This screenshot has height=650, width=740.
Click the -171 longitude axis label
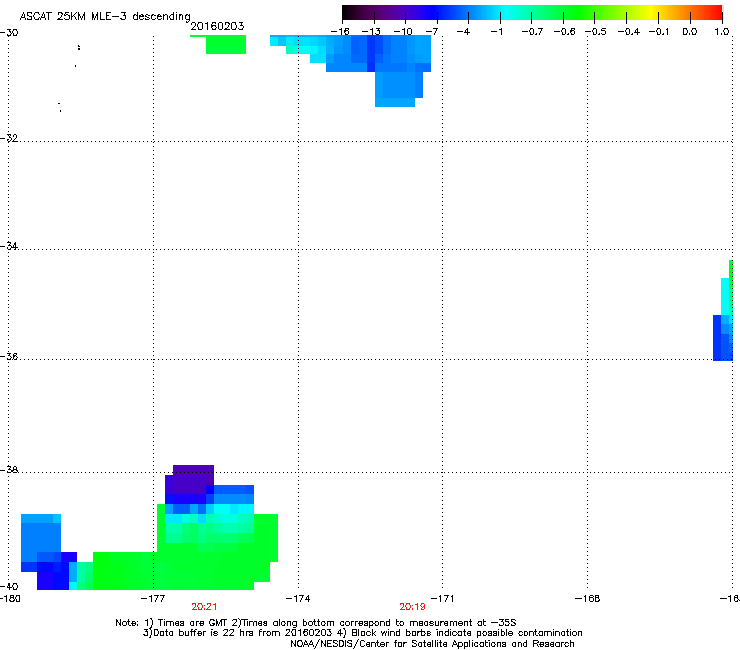click(442, 599)
